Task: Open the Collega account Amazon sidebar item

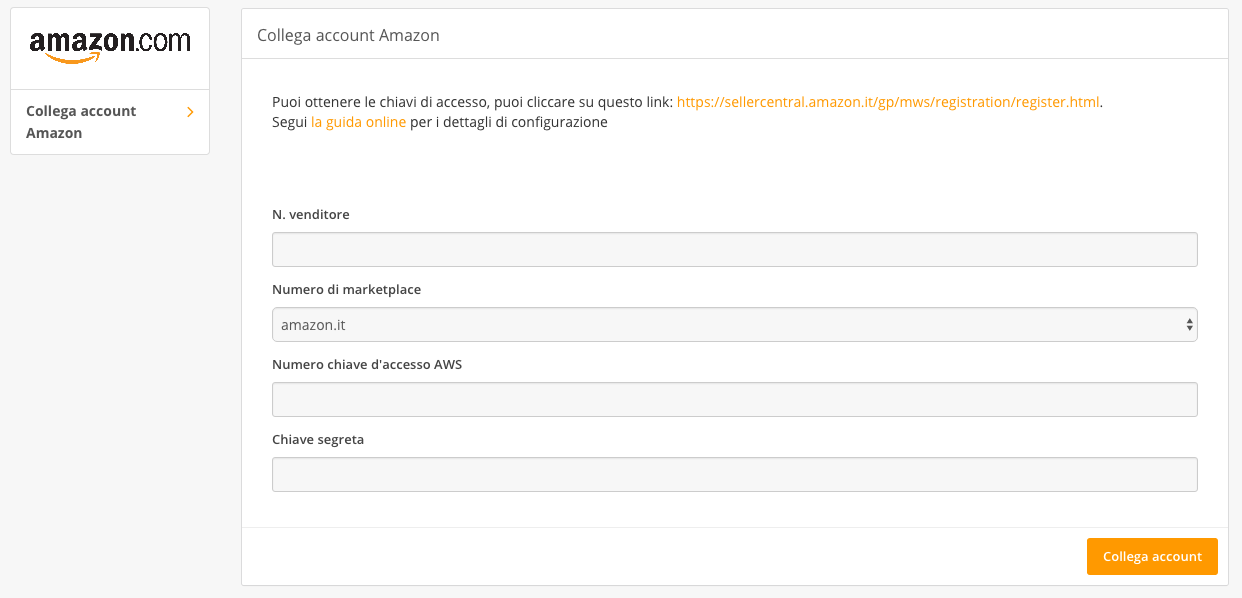Action: coord(81,122)
